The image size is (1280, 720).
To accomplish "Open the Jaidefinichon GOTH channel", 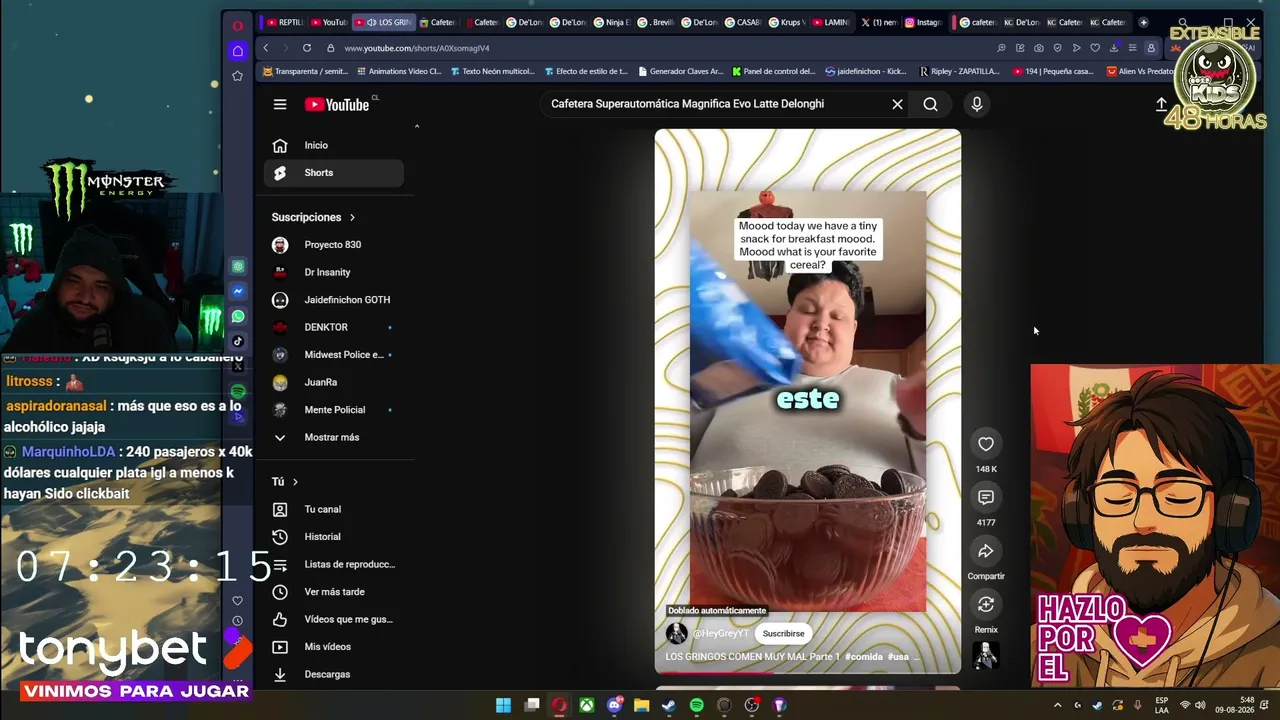I will pos(334,300).
